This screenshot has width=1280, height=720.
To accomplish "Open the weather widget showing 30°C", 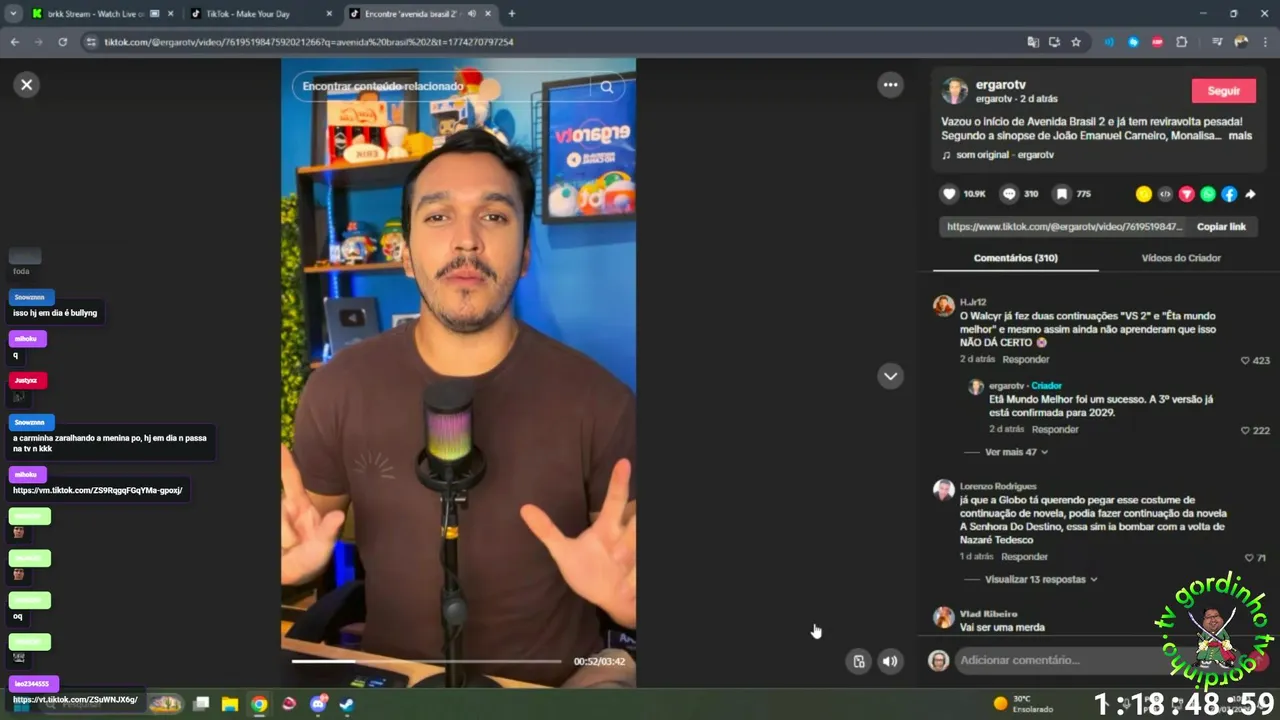I will pyautogui.click(x=1022, y=704).
